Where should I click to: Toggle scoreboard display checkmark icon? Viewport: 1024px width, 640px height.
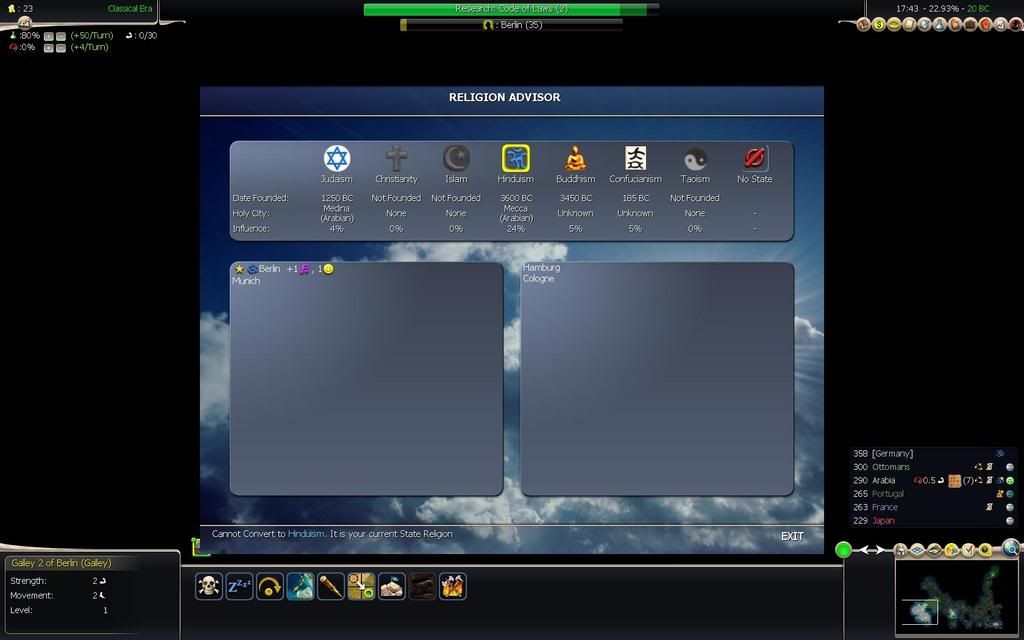point(968,551)
